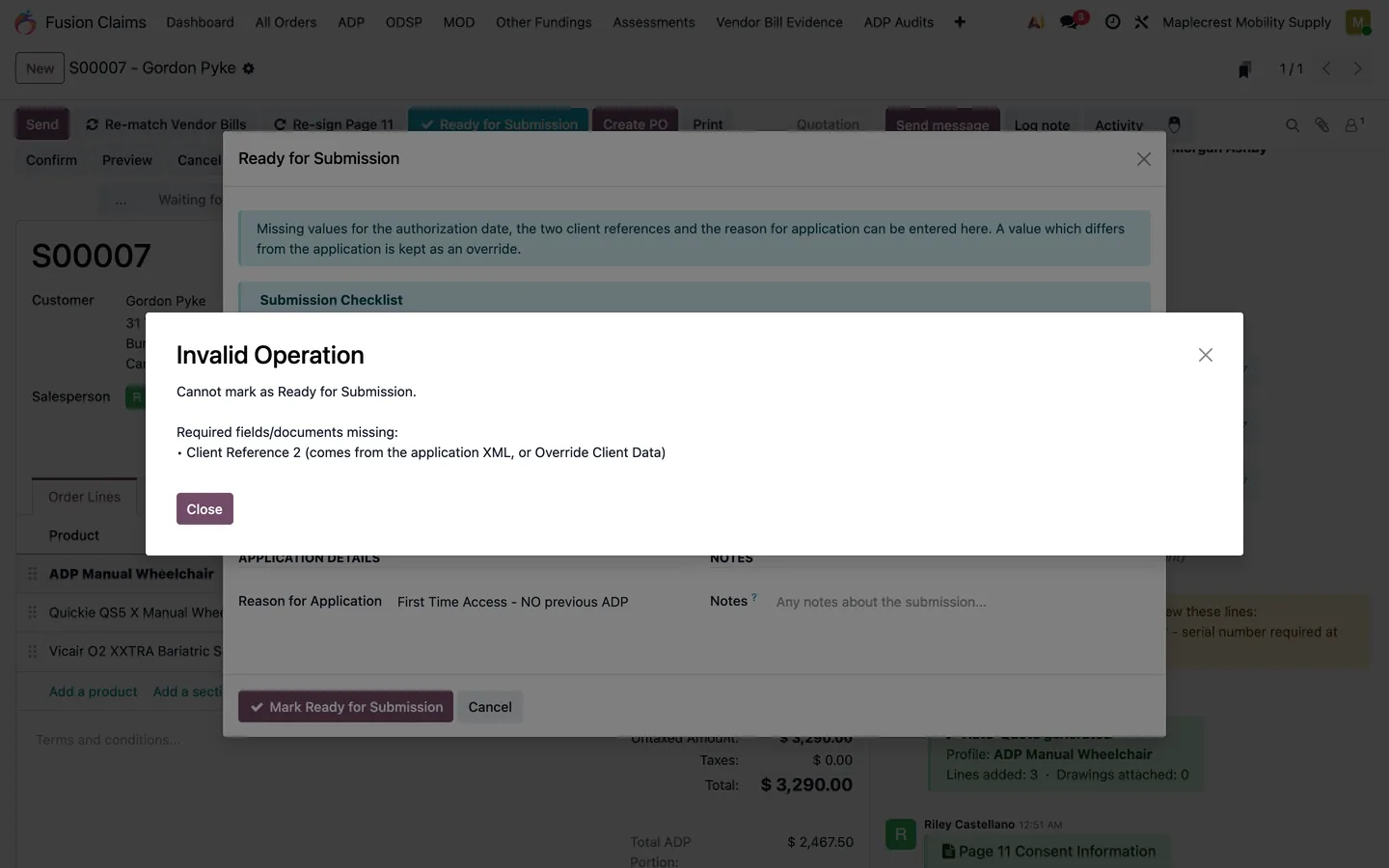The width and height of the screenshot is (1389, 868).
Task: Open the Vendor Bill Evidence menu
Action: (779, 22)
